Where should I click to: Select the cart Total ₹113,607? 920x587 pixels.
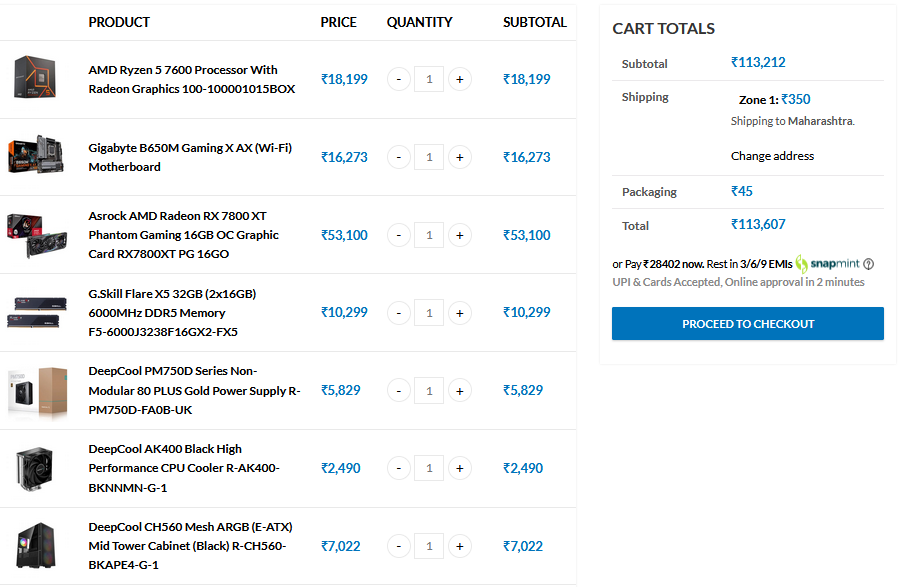(758, 224)
